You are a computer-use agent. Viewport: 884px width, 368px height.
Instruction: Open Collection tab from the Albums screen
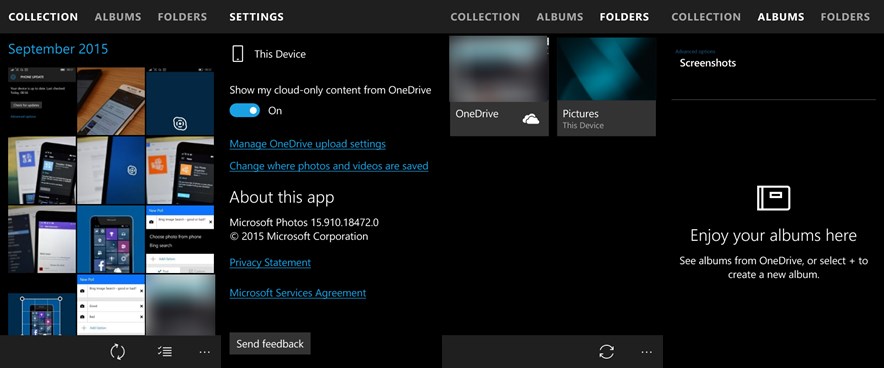(x=706, y=17)
